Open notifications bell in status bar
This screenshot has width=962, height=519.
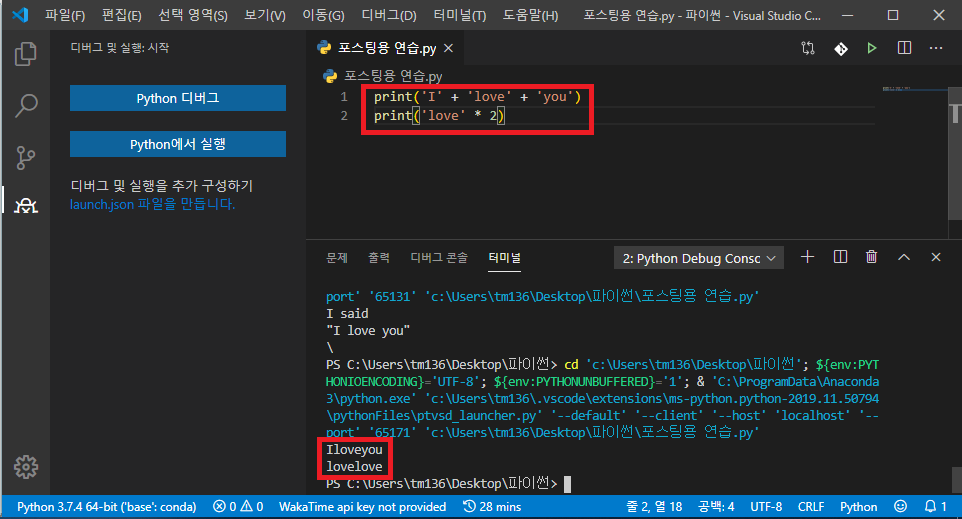pos(935,507)
